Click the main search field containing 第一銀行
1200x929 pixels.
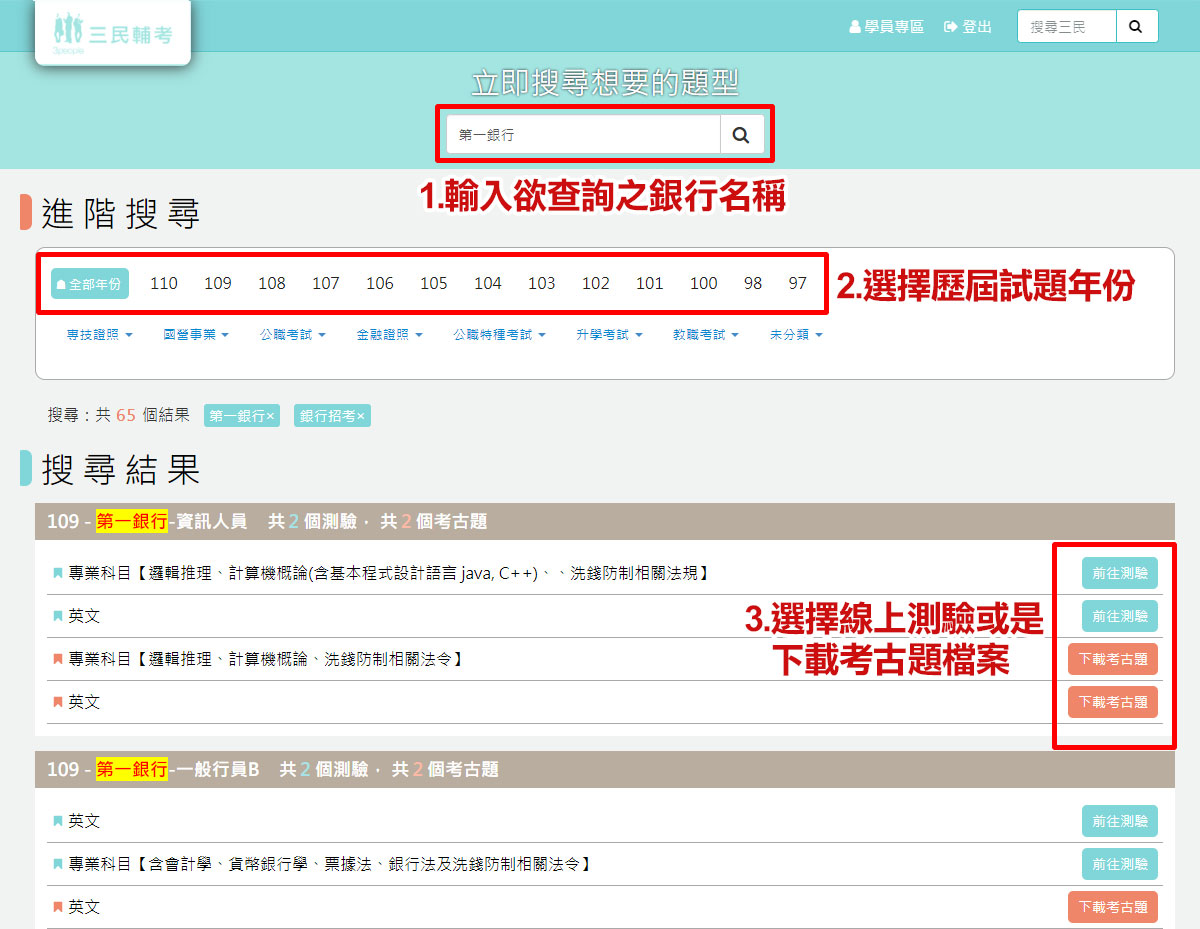point(583,135)
